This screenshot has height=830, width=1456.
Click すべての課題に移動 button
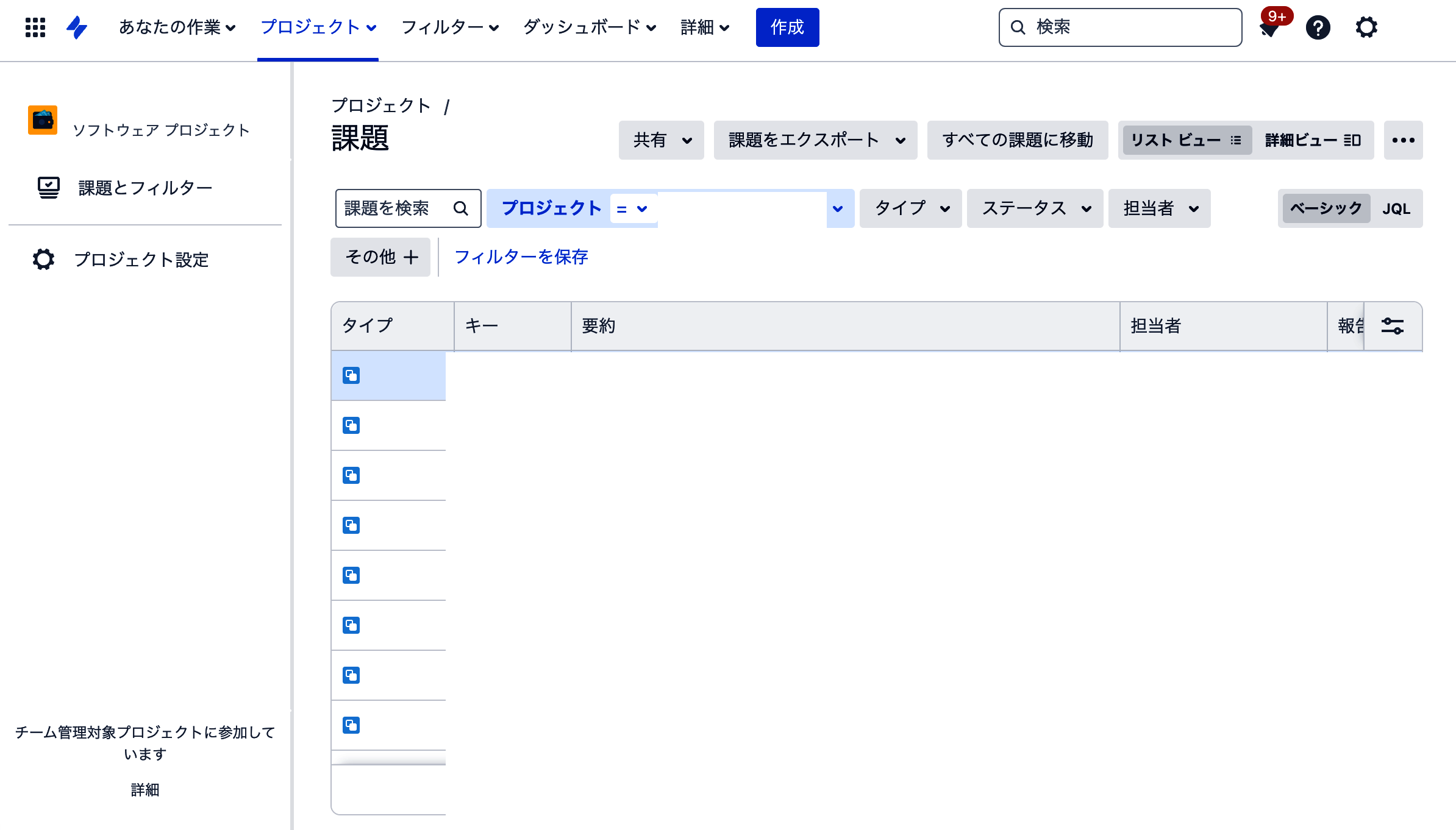tap(1018, 140)
